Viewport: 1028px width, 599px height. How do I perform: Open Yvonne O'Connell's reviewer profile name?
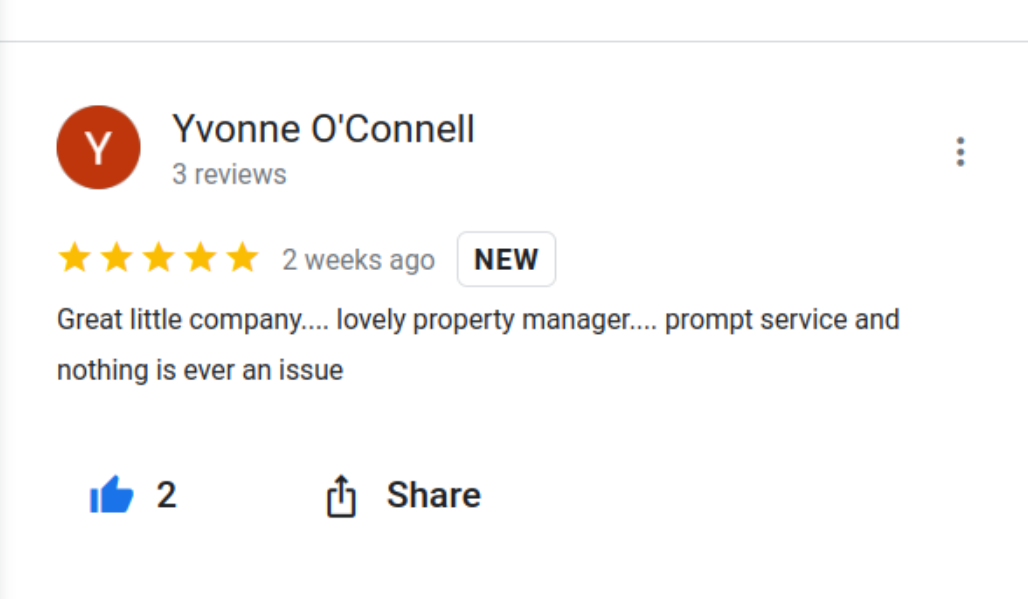[x=323, y=129]
